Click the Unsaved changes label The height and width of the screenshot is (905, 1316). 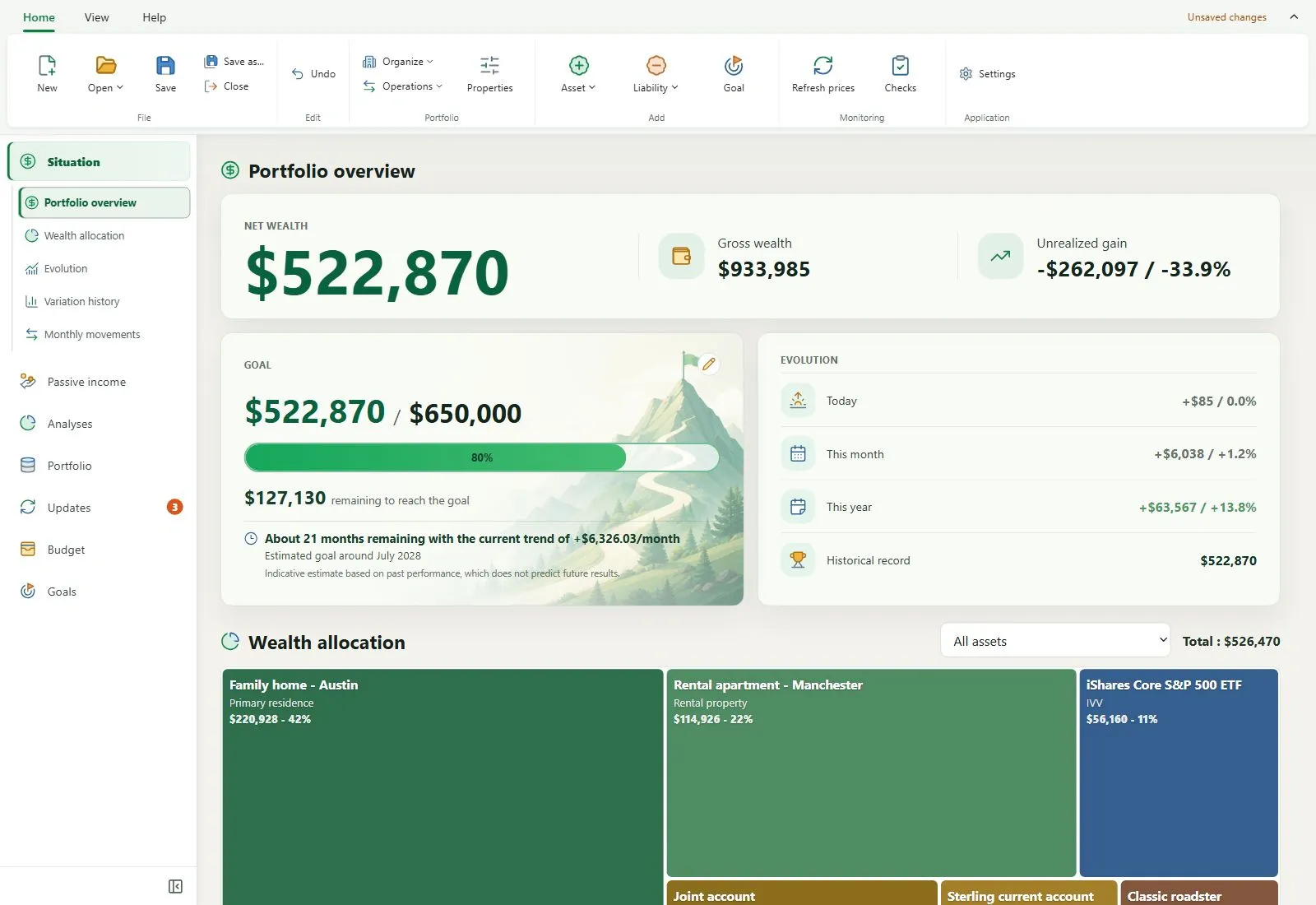tap(1226, 17)
